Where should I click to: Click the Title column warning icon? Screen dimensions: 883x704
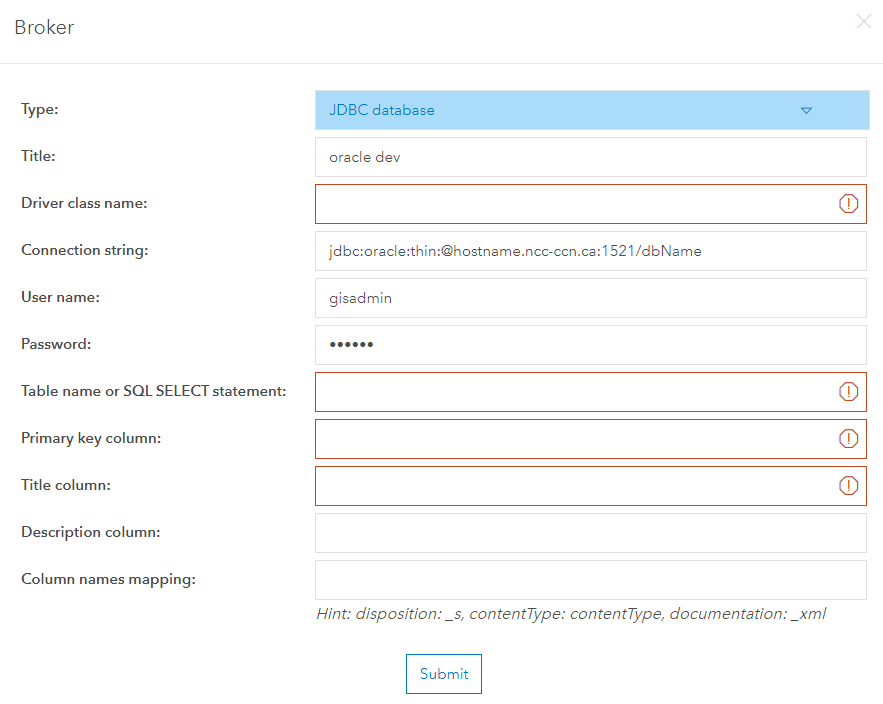point(848,486)
